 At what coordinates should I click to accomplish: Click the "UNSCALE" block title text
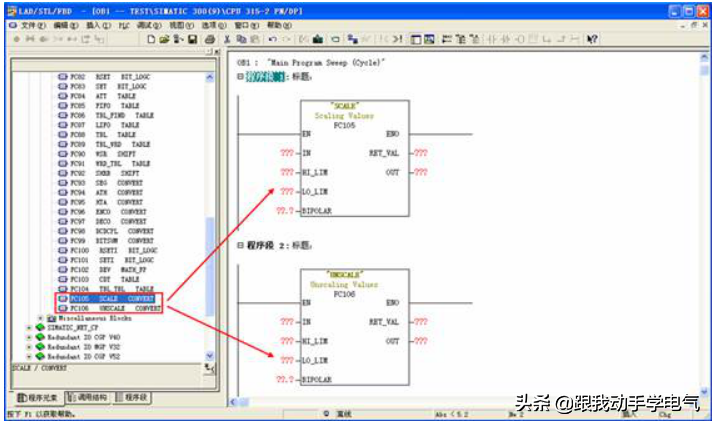344,275
